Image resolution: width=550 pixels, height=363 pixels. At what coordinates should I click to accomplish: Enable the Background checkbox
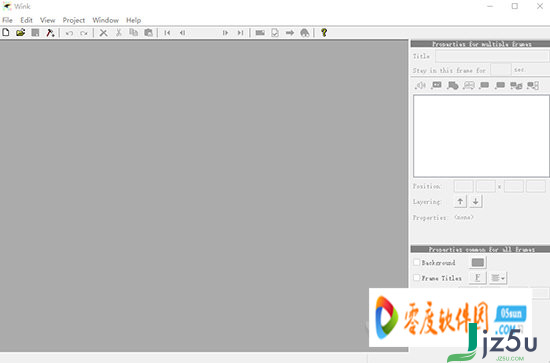tap(416, 262)
